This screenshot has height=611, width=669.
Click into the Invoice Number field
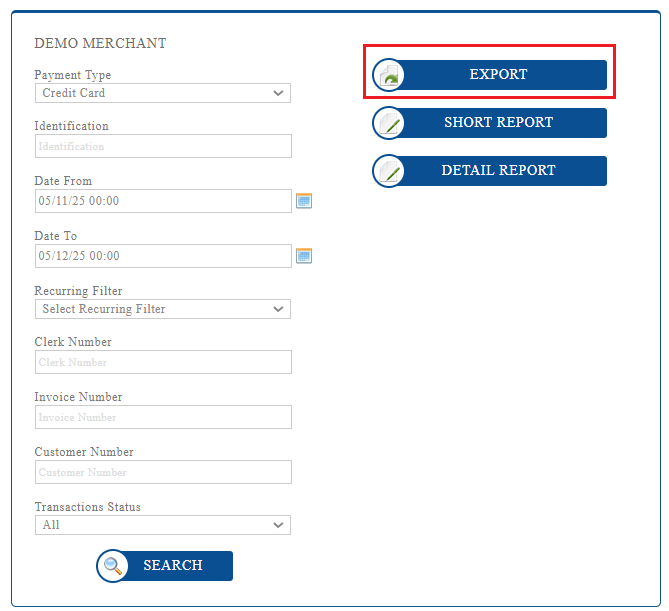coord(162,417)
